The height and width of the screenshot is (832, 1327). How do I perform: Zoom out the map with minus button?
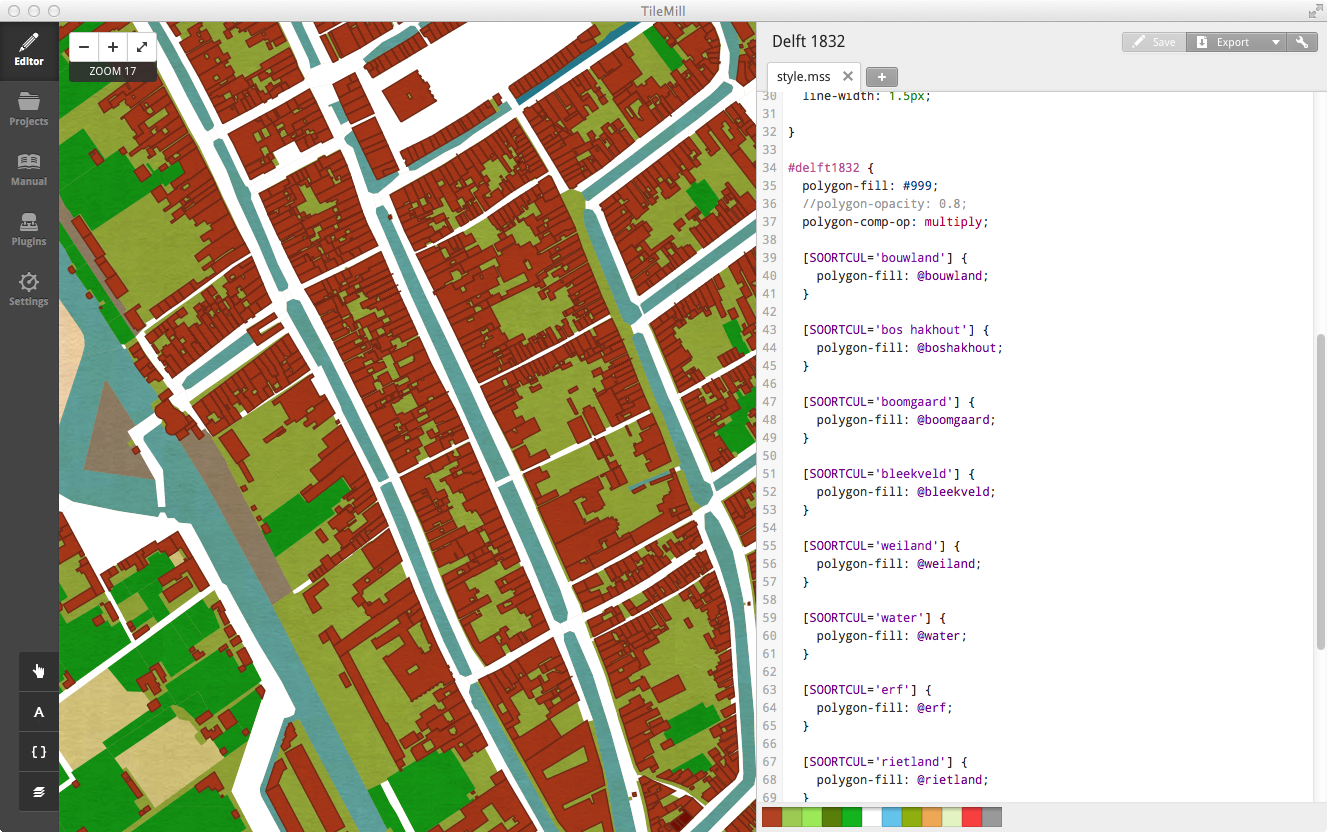[x=84, y=47]
